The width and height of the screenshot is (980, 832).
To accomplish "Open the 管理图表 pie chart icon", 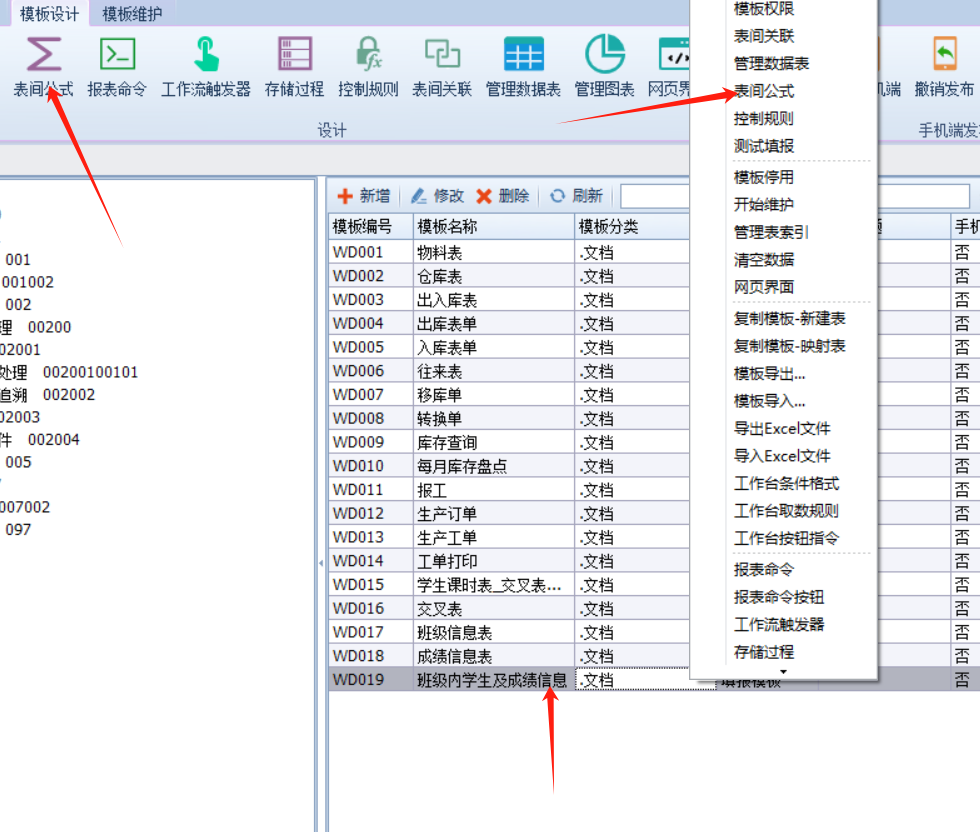I will (604, 55).
